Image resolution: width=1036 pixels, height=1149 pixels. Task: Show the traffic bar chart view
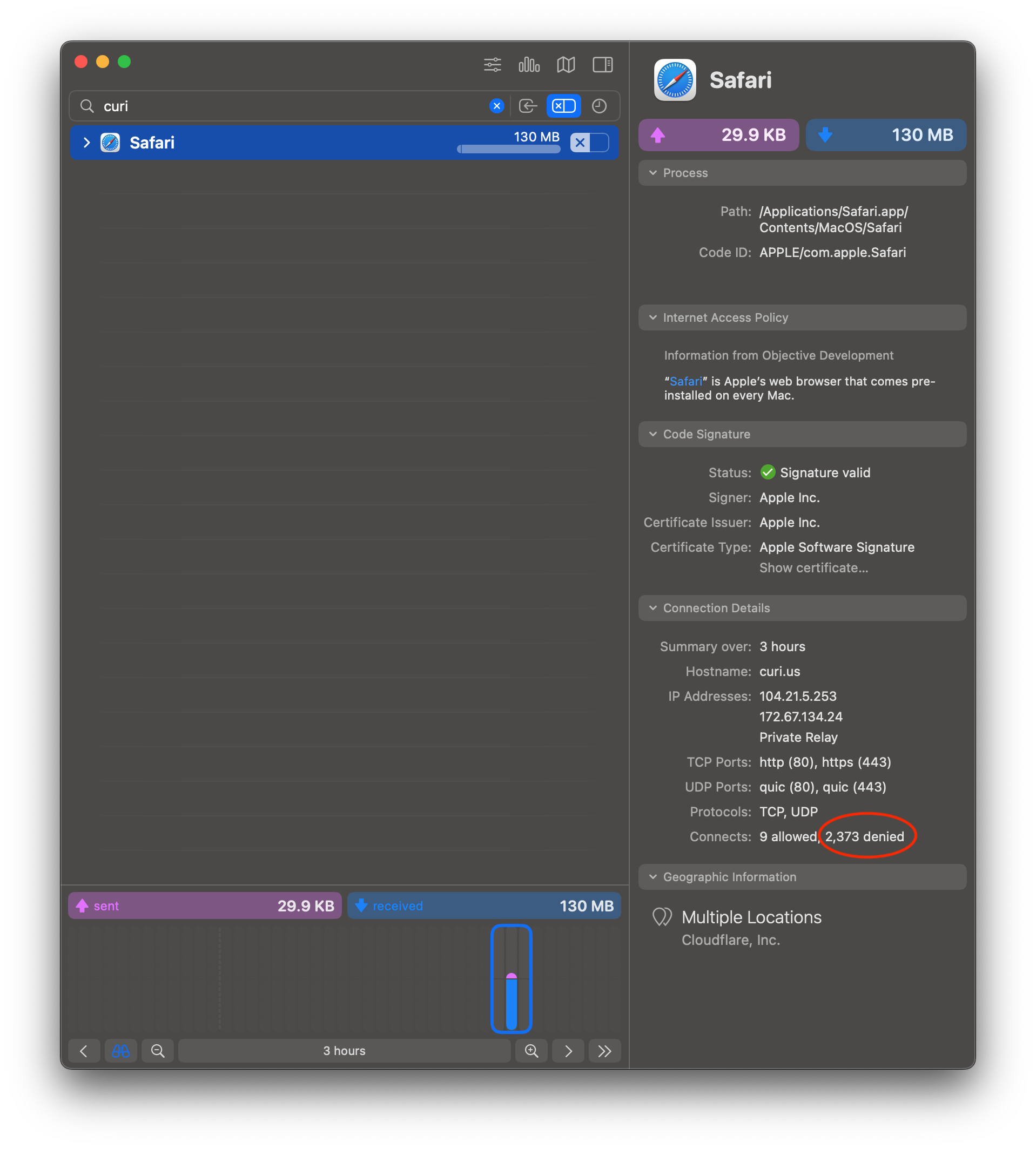click(x=529, y=65)
